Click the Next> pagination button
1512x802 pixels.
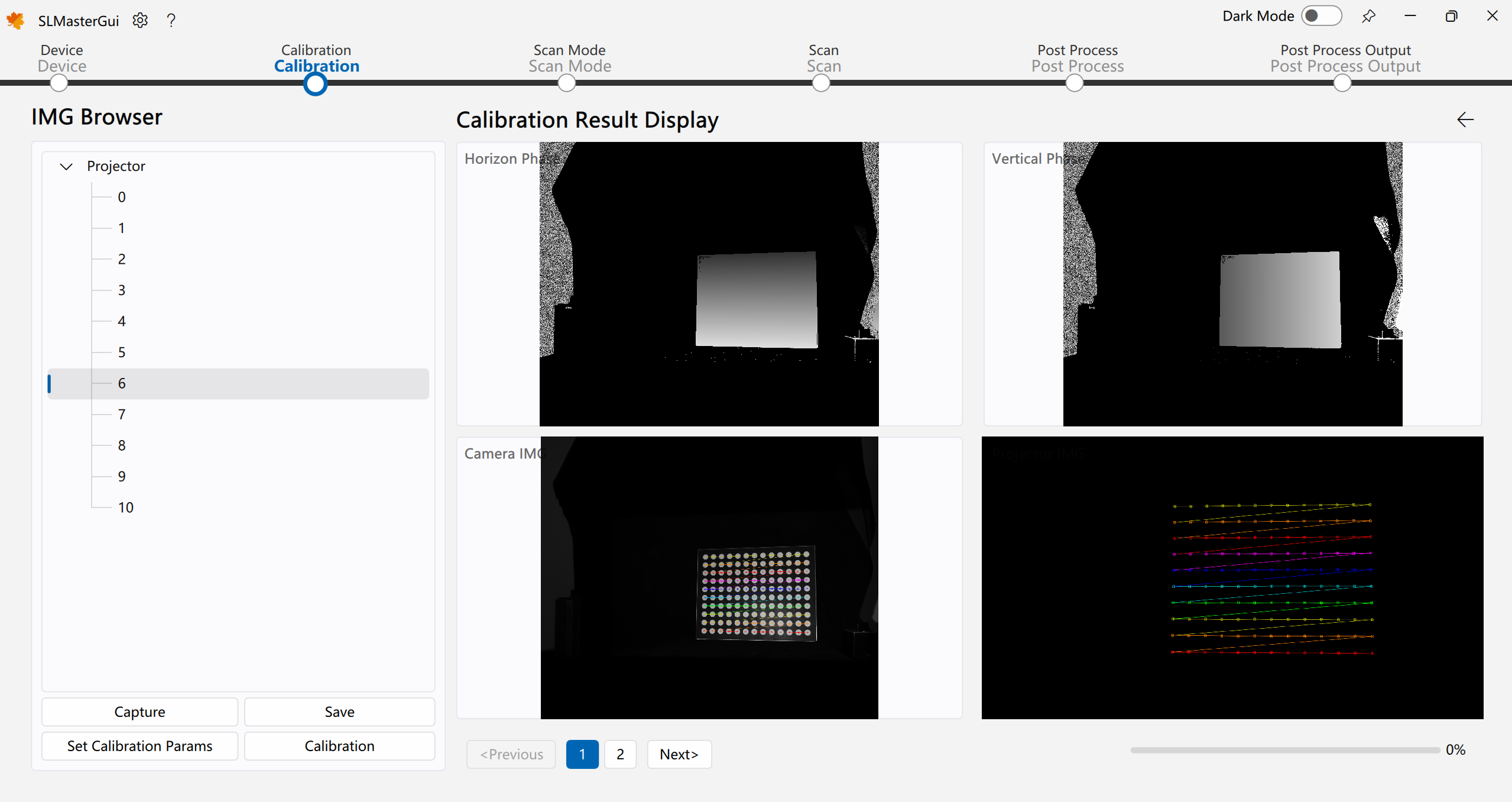click(679, 755)
